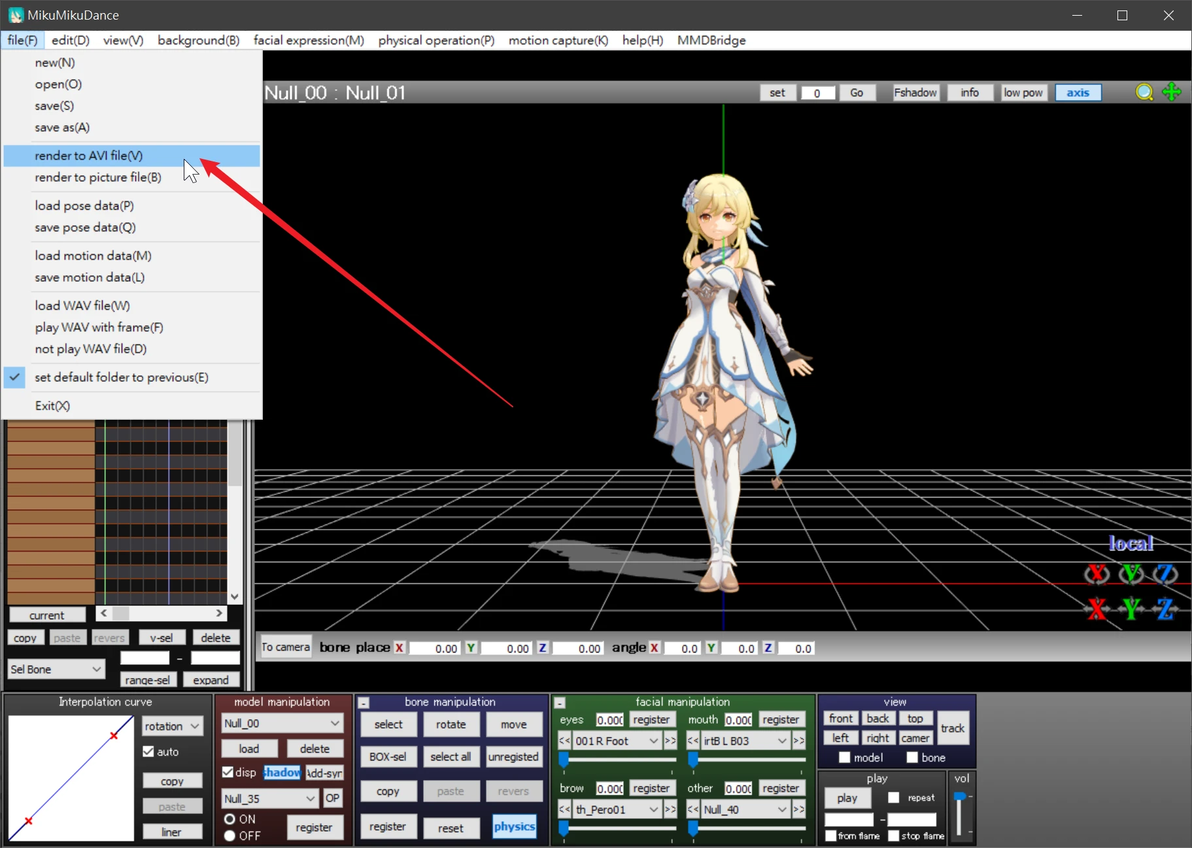
Task: Click next other morph arrow
Action: point(799,809)
